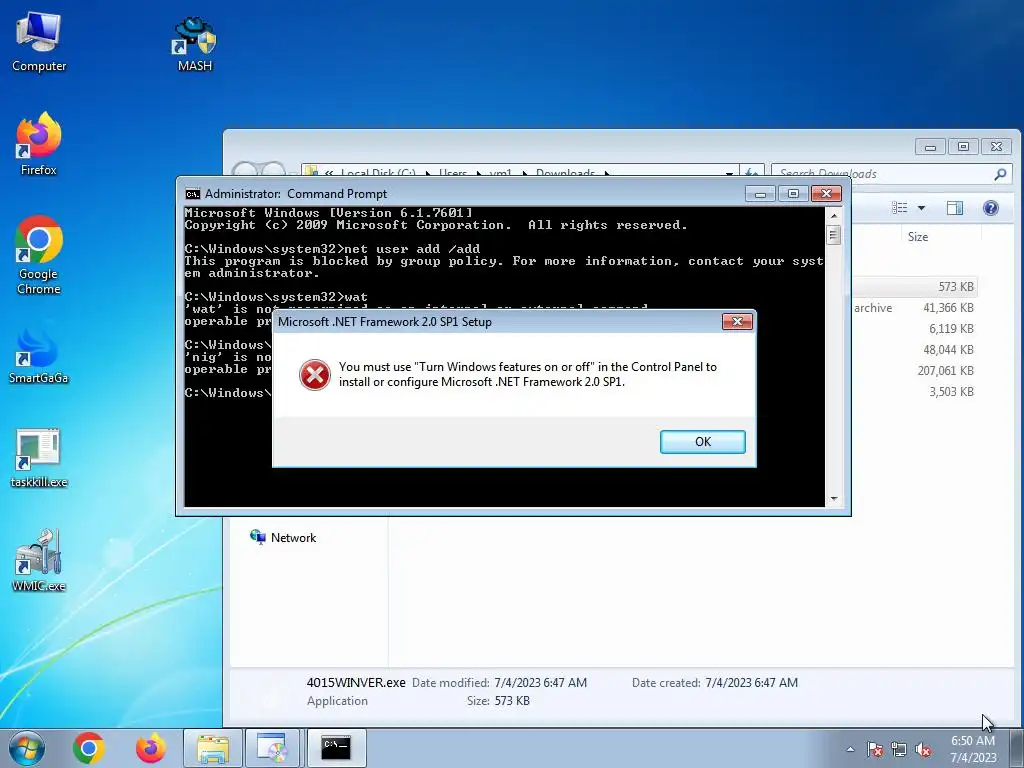Screen dimensions: 1024x768
Task: Open the view options dropdown arrow in Explorer
Action: [x=921, y=208]
